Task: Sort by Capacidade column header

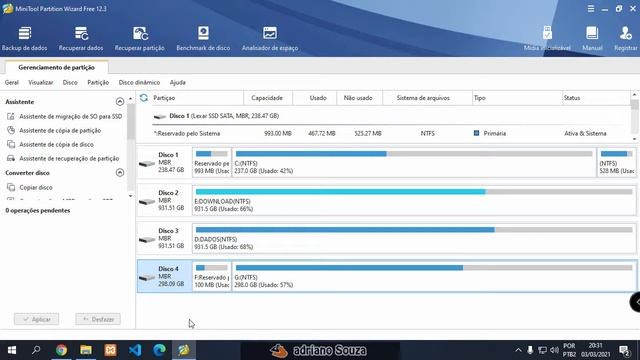Action: click(268, 98)
